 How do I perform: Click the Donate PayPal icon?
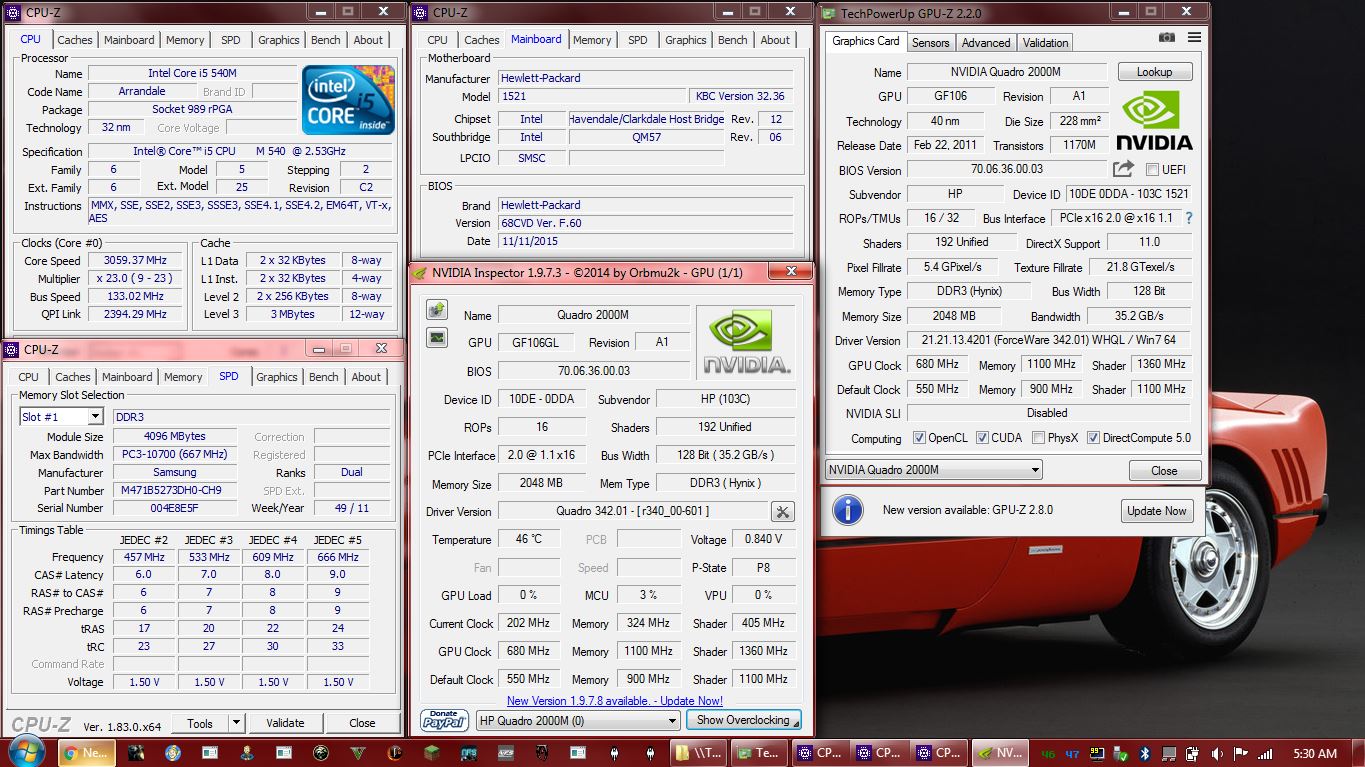click(444, 720)
